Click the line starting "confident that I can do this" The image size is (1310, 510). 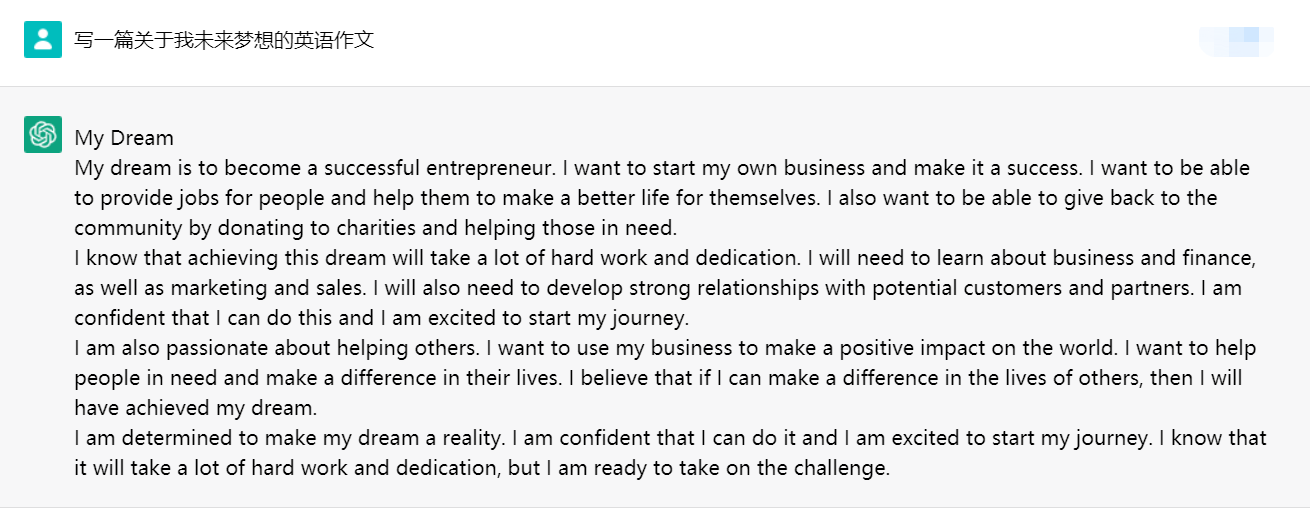[x=382, y=319]
